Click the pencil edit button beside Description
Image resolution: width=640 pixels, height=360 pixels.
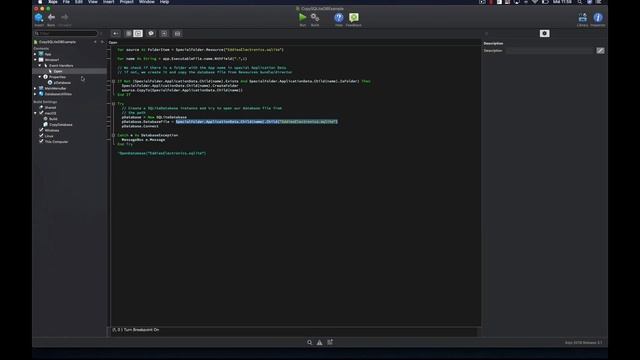click(x=600, y=51)
